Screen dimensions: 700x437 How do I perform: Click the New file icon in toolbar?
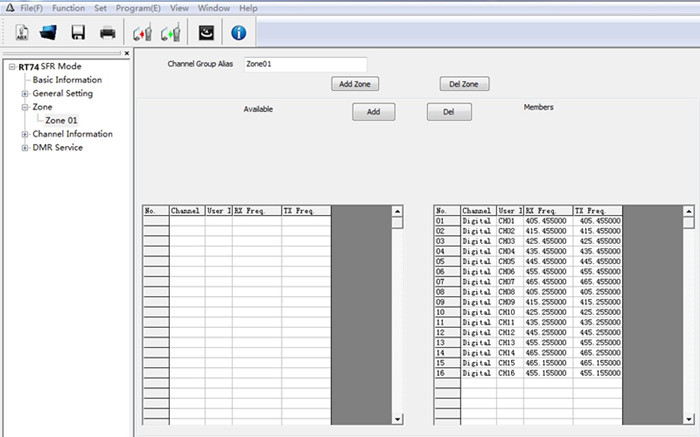[x=21, y=33]
